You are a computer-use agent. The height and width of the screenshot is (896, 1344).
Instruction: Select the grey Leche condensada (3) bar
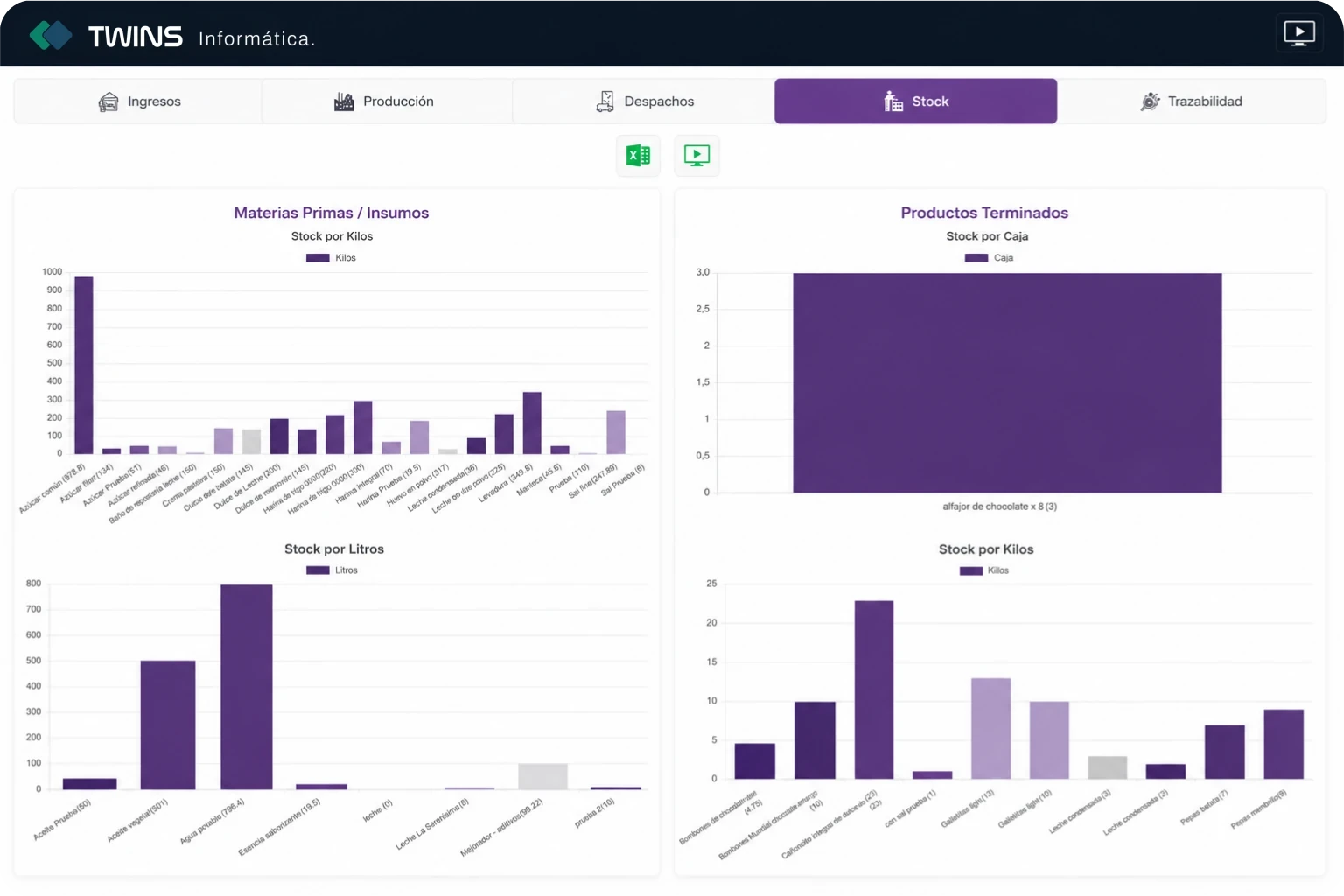(1108, 767)
